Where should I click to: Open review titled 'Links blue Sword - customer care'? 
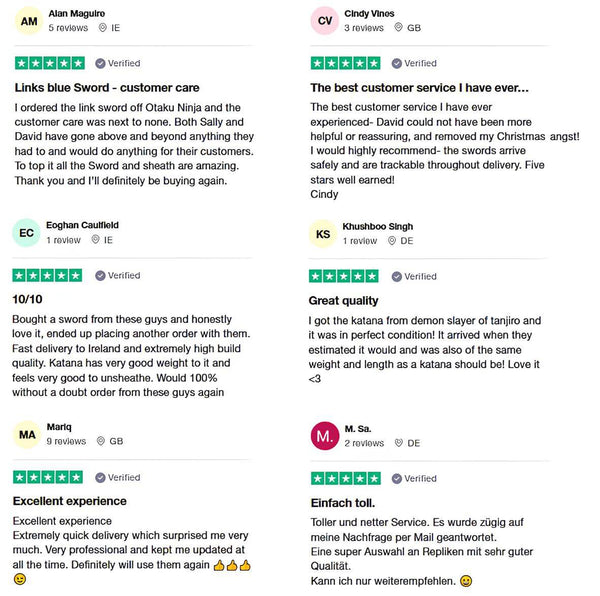click(x=106, y=88)
